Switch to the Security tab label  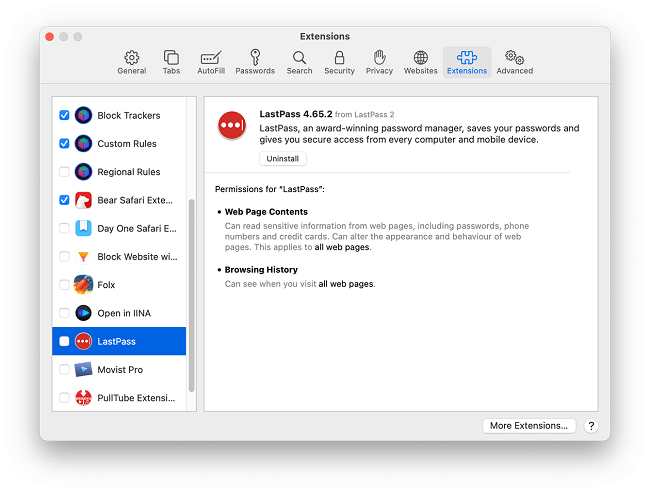[339, 71]
